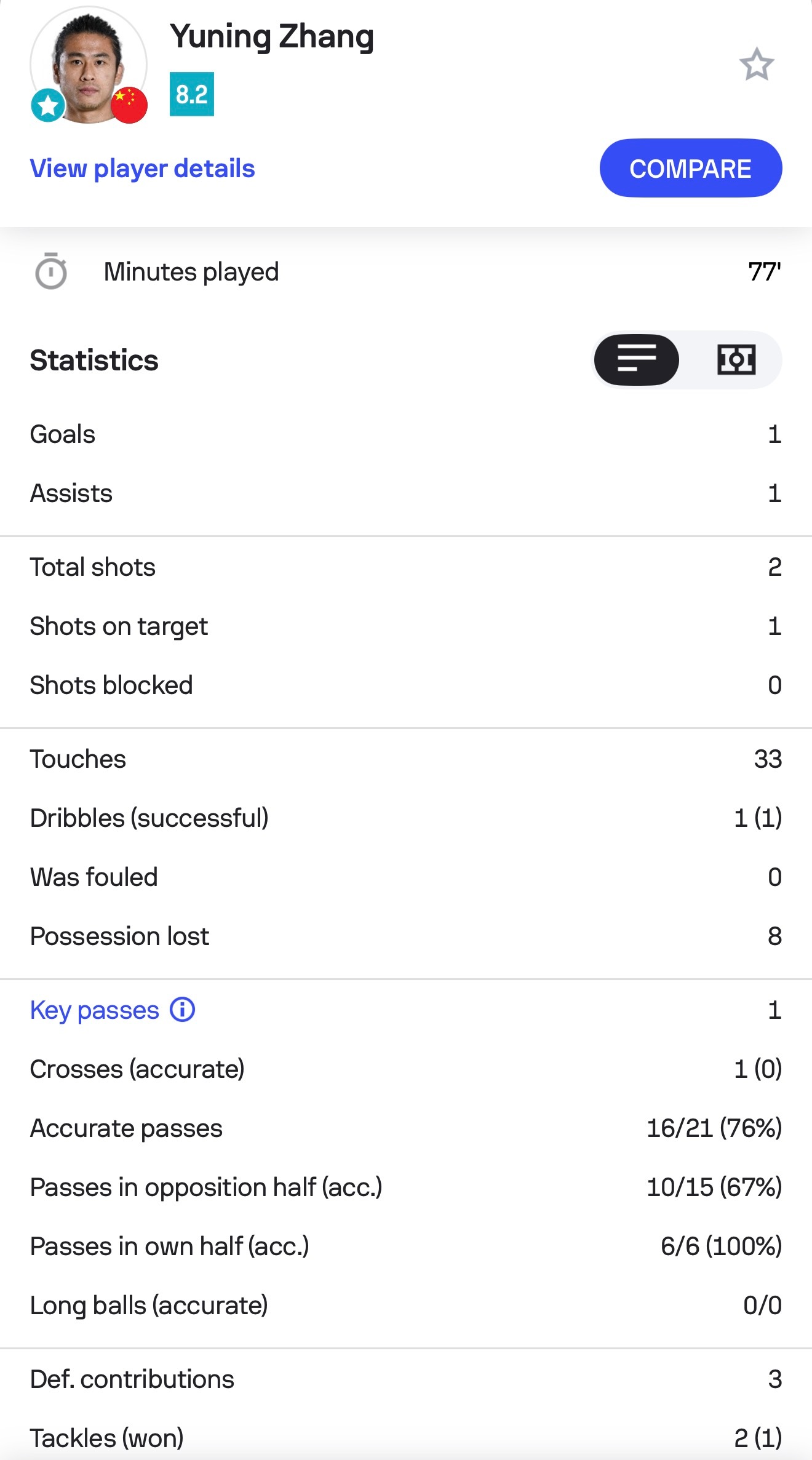Click the Yuning Zhang player name

[x=271, y=36]
